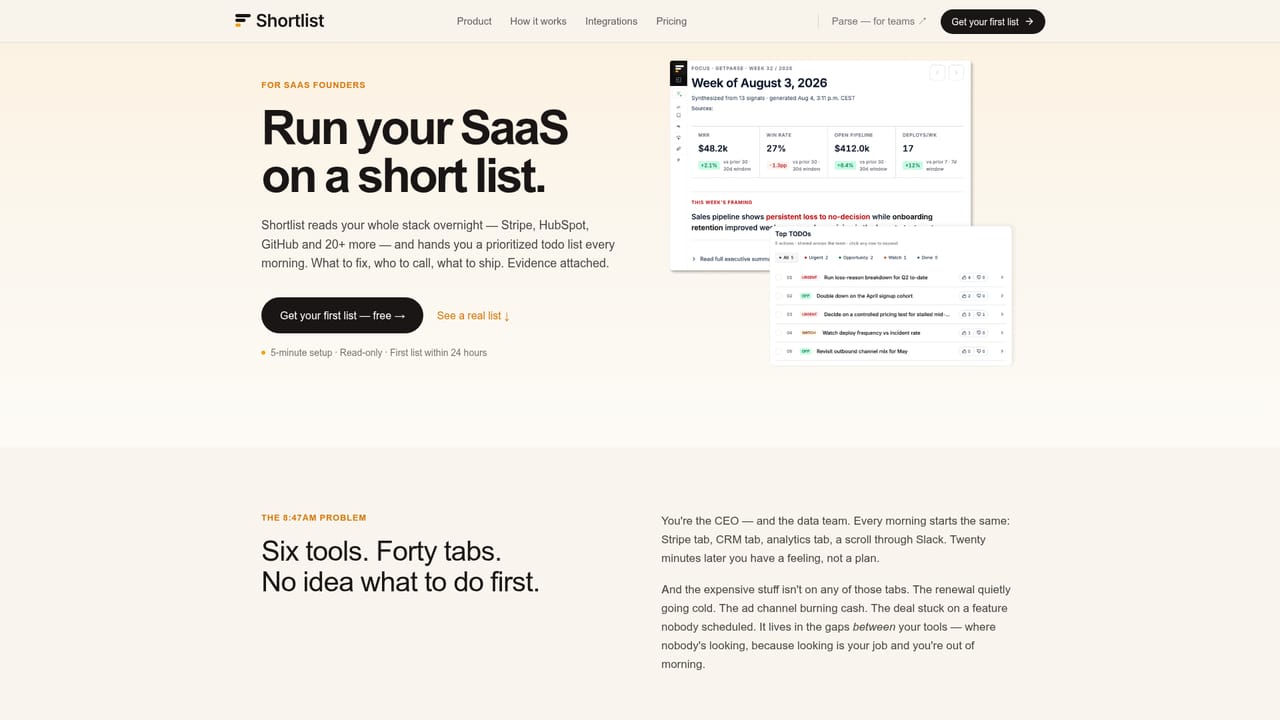Click the Shortlist logo in the header
The image size is (1280, 720).
point(279,21)
